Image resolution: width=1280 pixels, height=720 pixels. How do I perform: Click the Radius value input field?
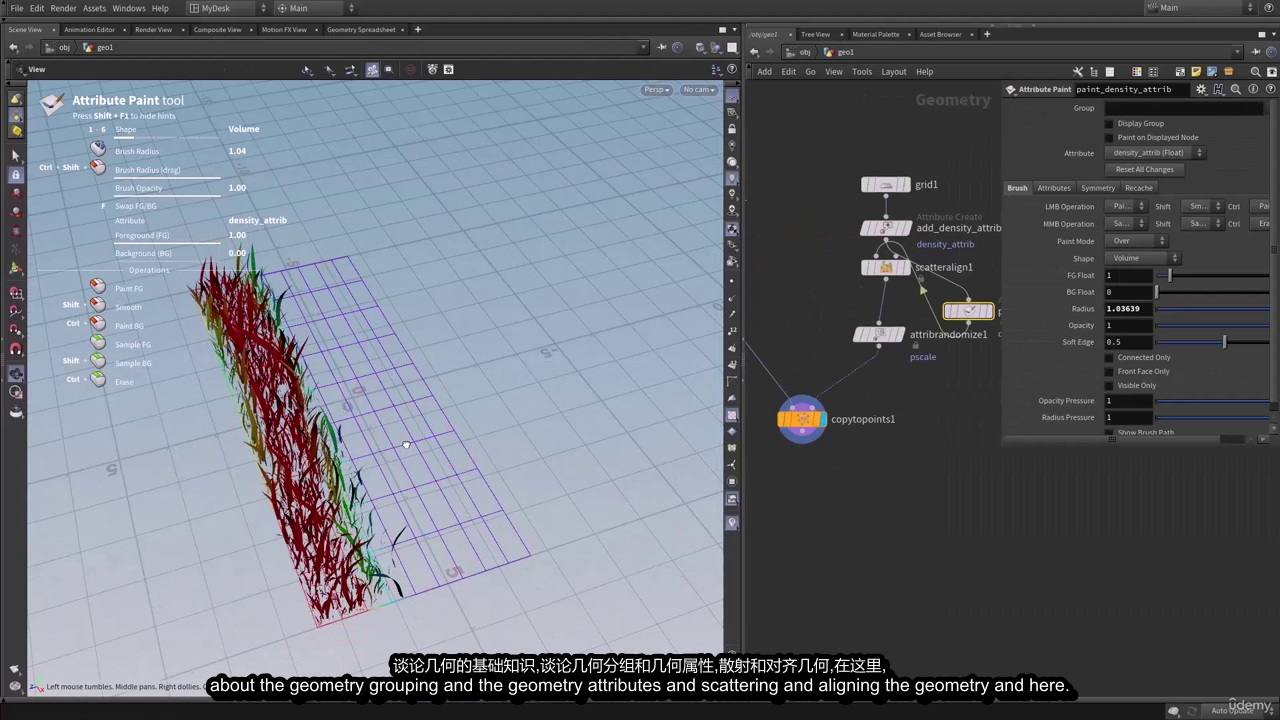[x=1130, y=309]
